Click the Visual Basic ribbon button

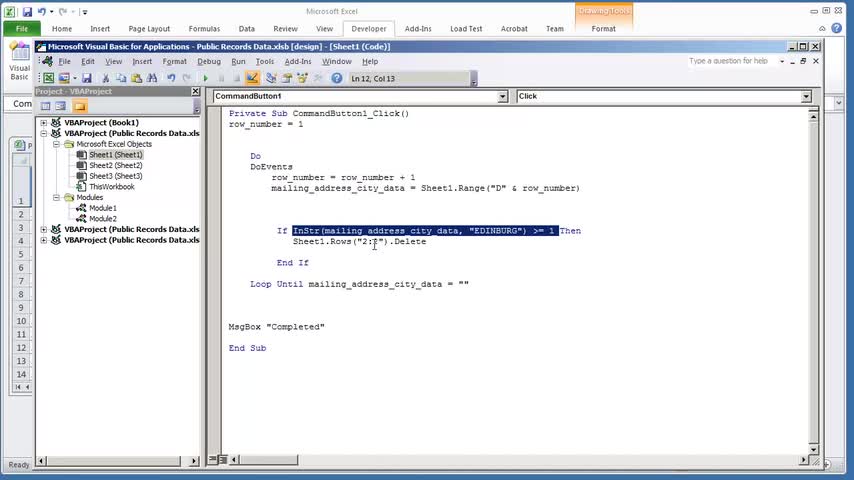pos(20,62)
